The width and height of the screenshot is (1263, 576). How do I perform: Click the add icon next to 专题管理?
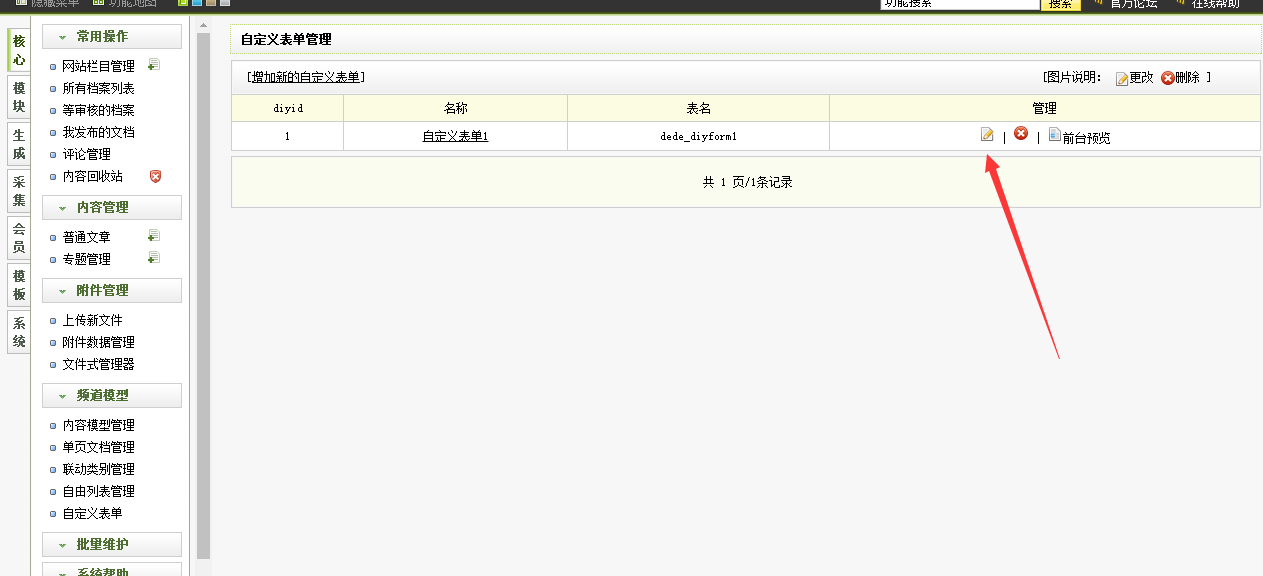(154, 258)
